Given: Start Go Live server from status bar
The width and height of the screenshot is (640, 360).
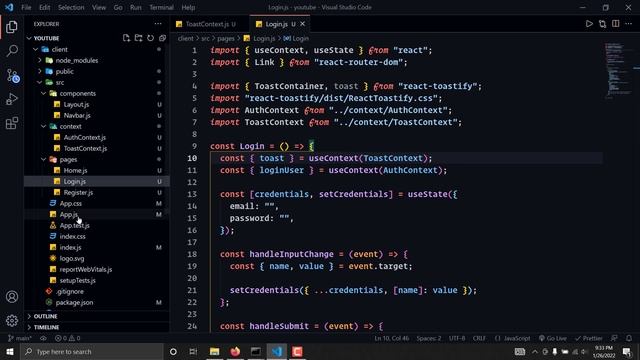Looking at the screenshot, I should pyautogui.click(x=552, y=338).
